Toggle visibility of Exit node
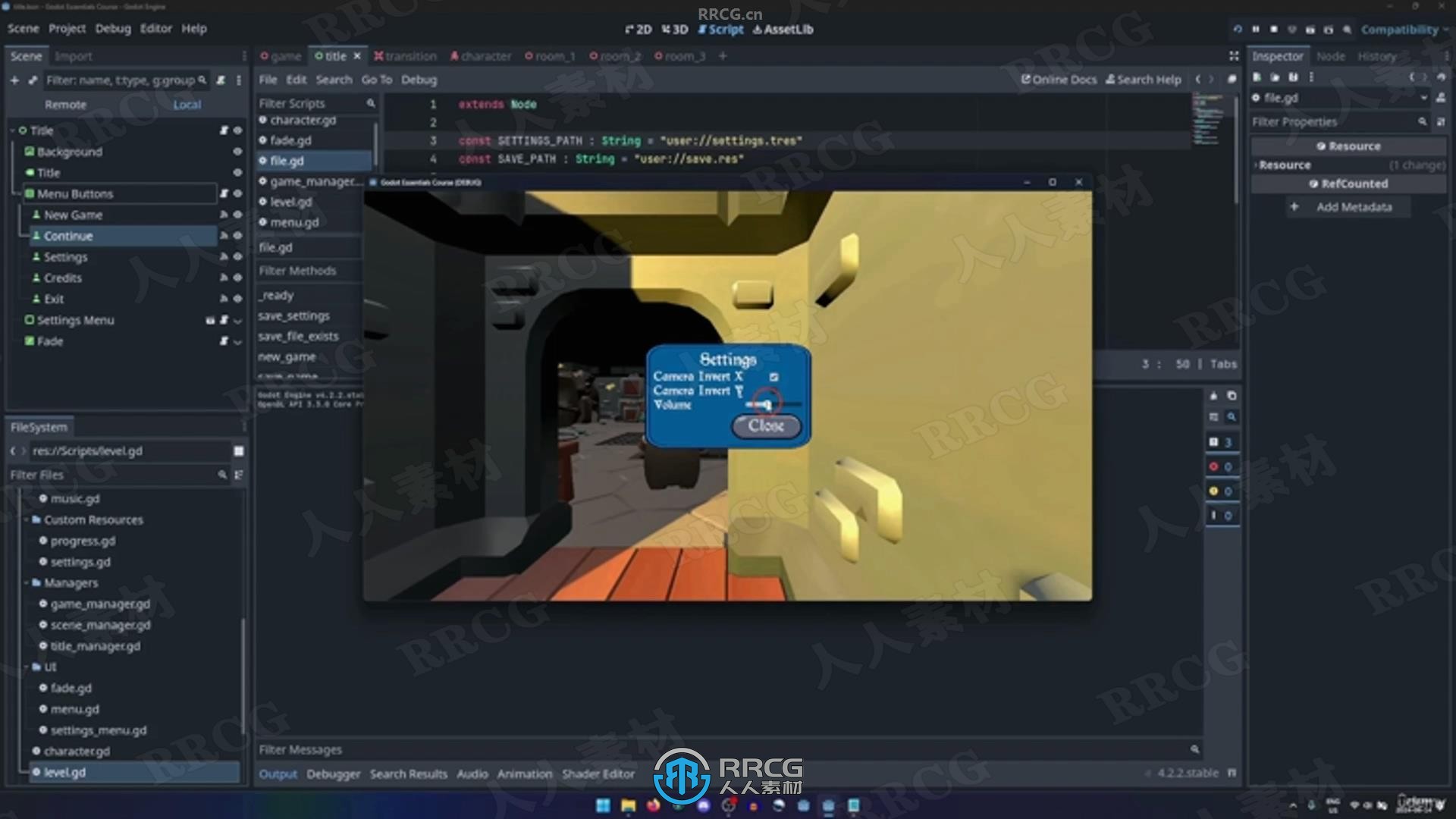 pos(237,299)
